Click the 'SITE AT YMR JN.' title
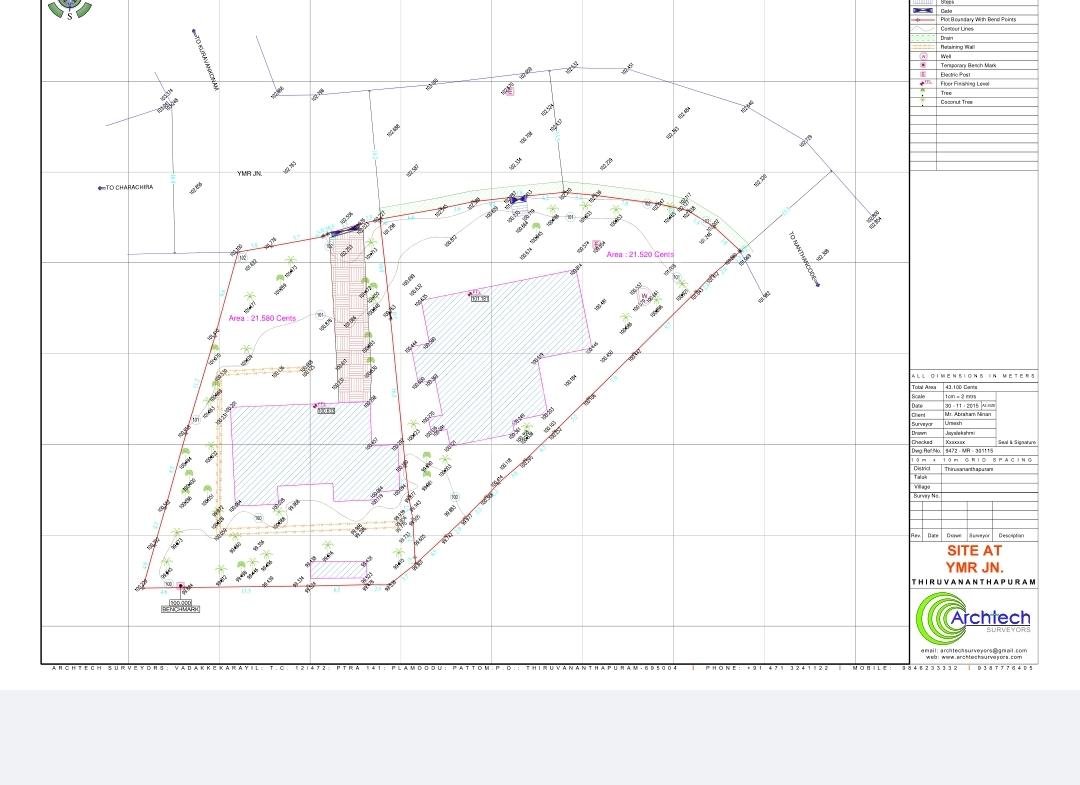Screen dimensions: 1080x785 pos(974,559)
